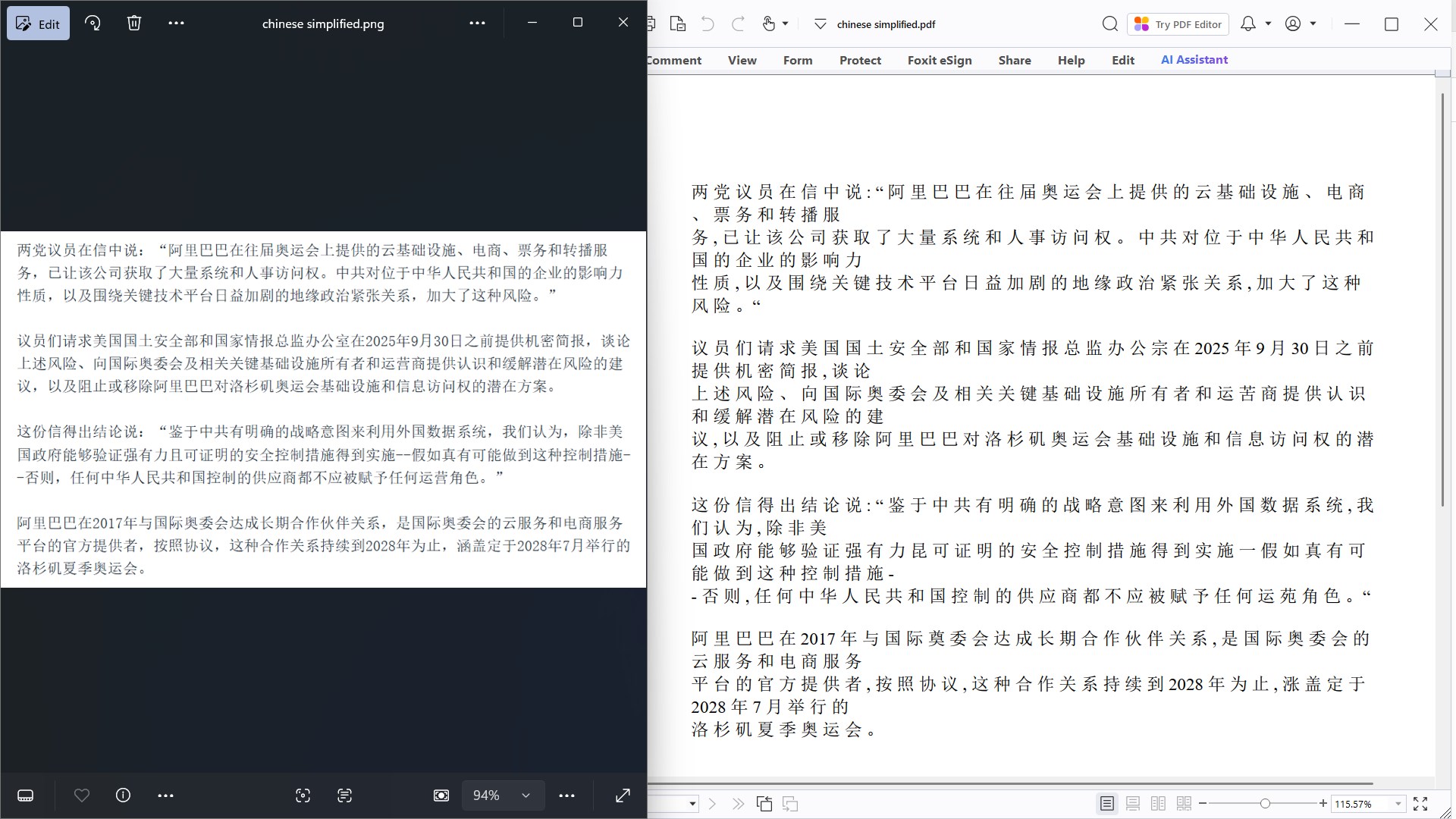Open the more options next to trash icon
Screen dimensions: 1456x819
tap(176, 24)
